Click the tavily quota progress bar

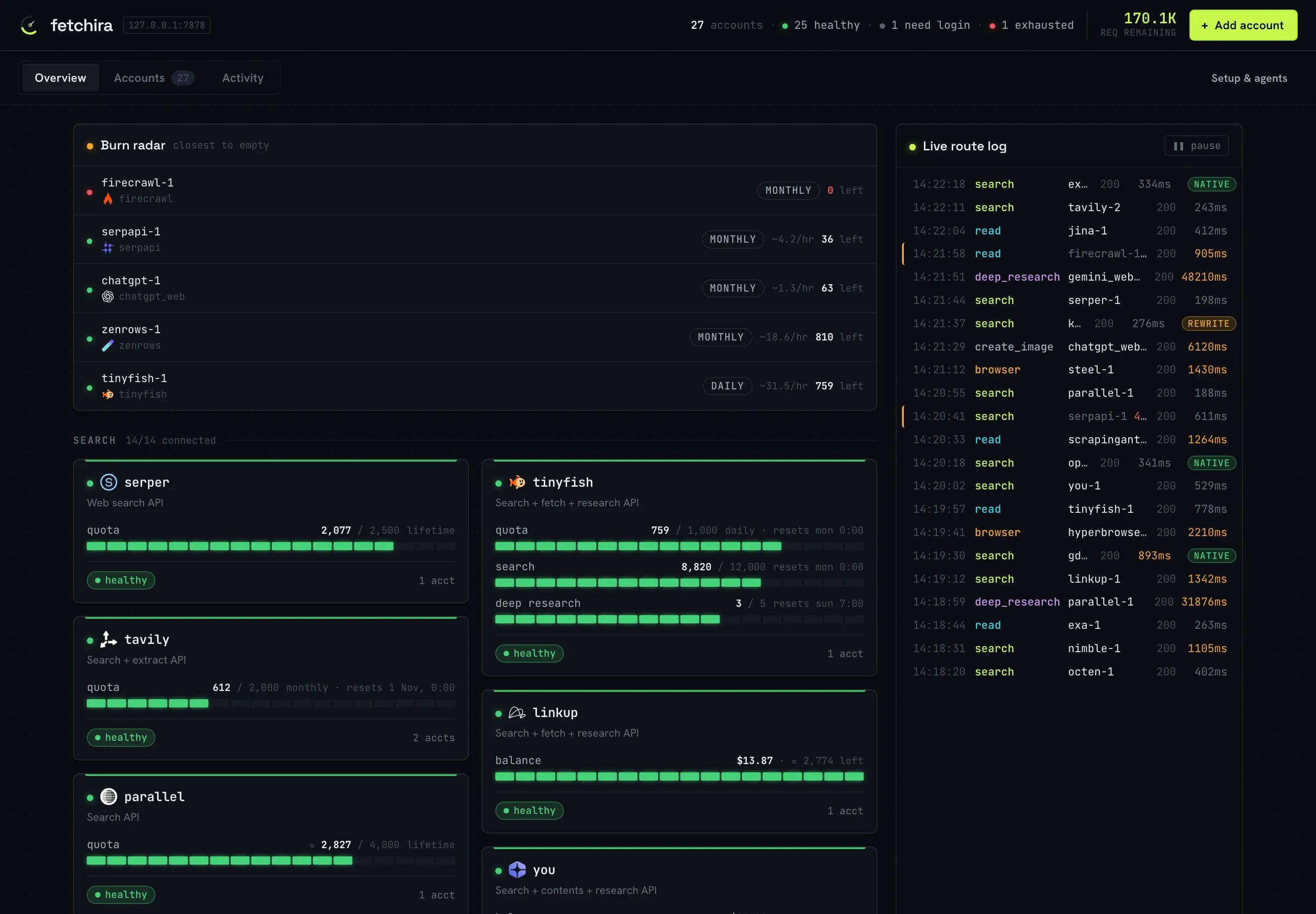[271, 703]
